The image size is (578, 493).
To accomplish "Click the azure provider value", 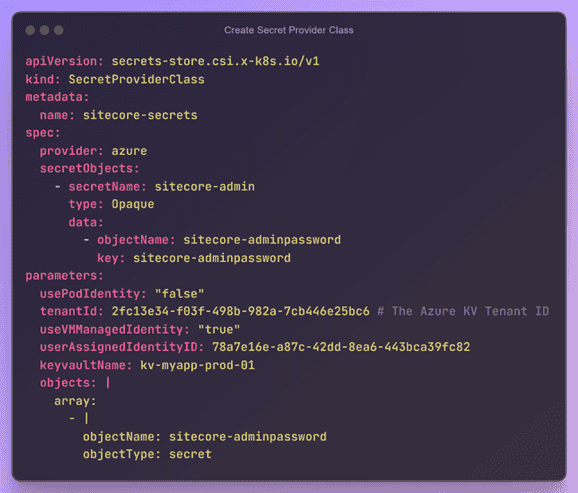I will [129, 151].
